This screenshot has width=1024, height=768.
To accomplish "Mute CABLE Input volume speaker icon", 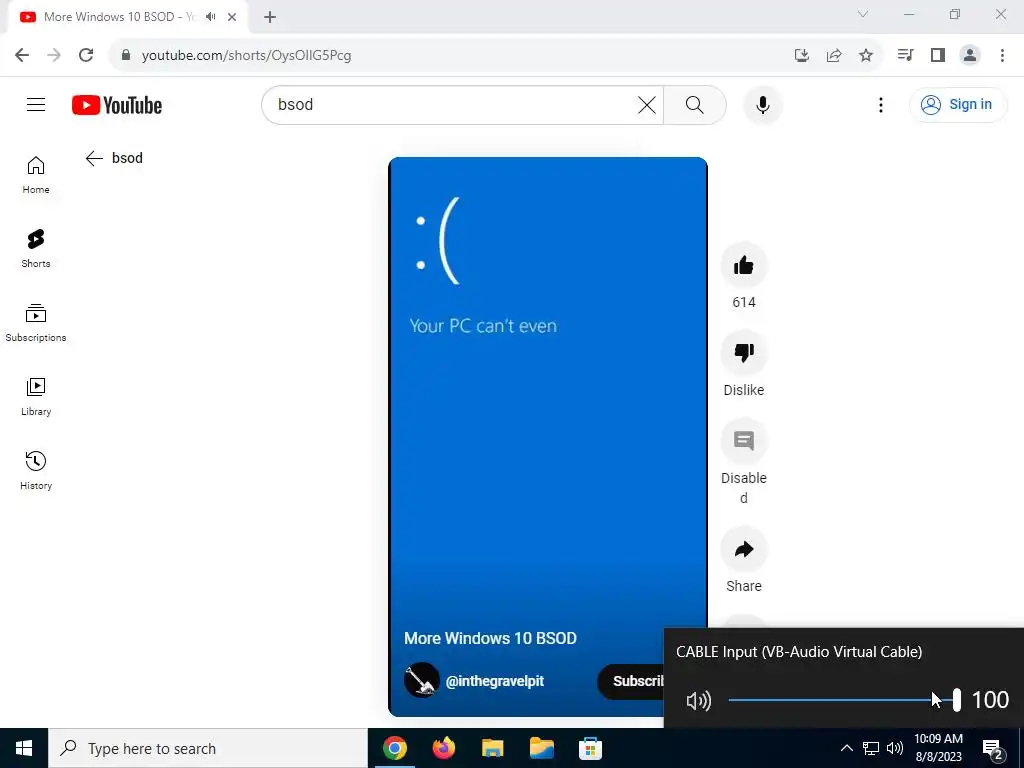I will 699,701.
